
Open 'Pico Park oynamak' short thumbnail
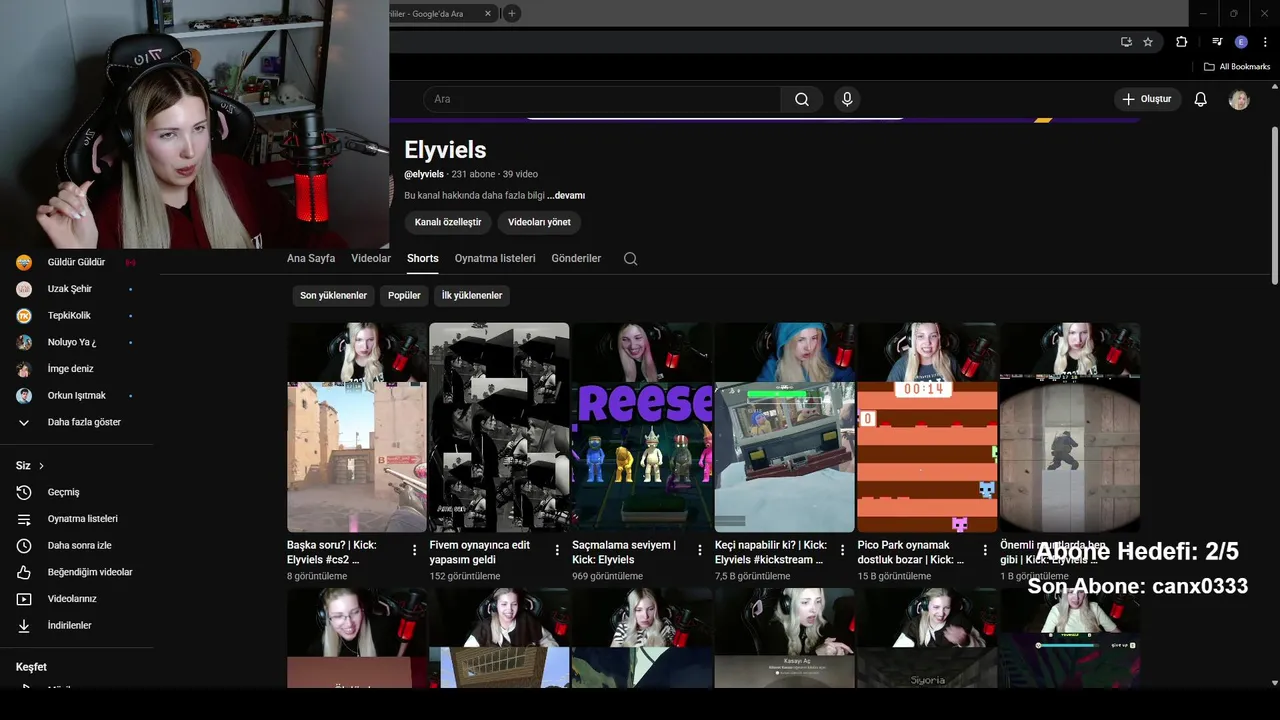(x=927, y=427)
